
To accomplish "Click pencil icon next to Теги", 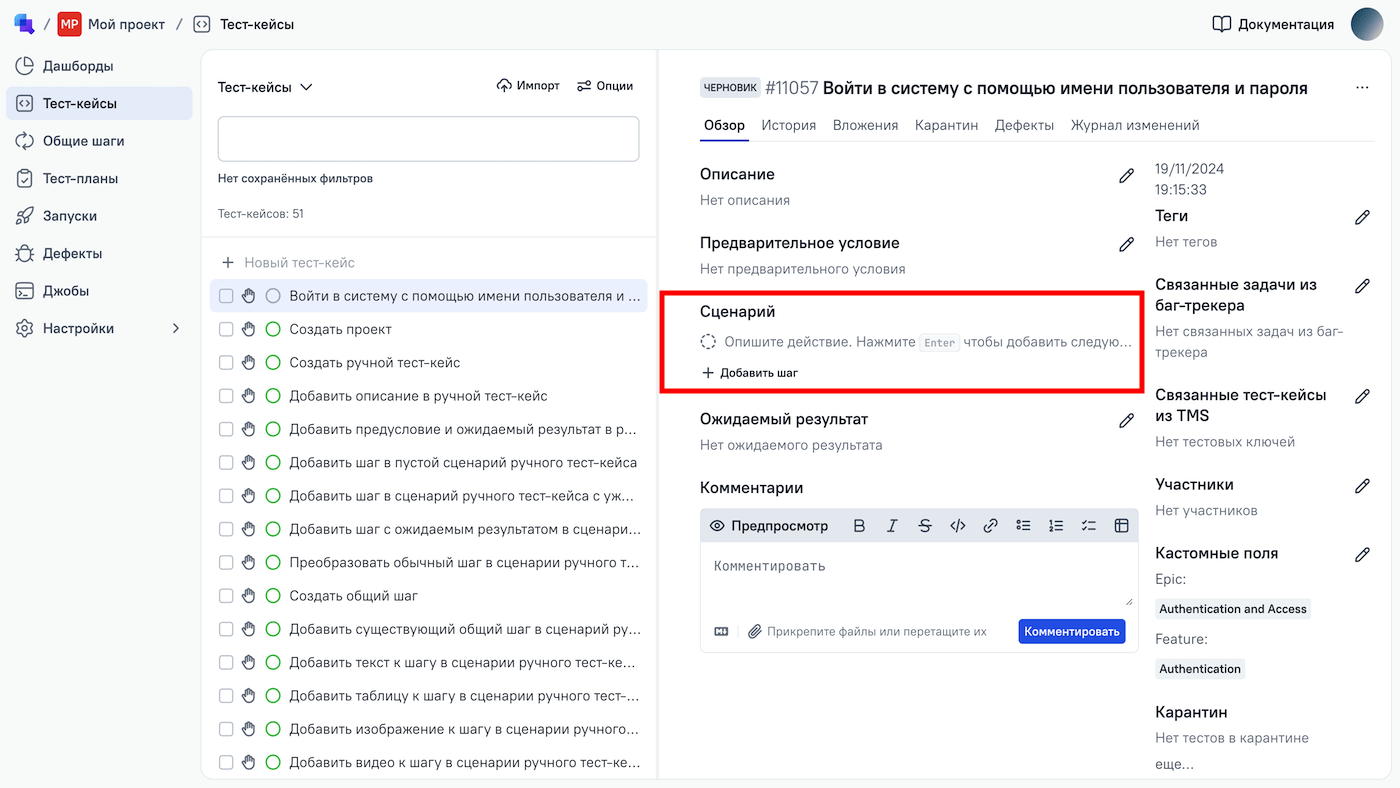I will (x=1361, y=217).
